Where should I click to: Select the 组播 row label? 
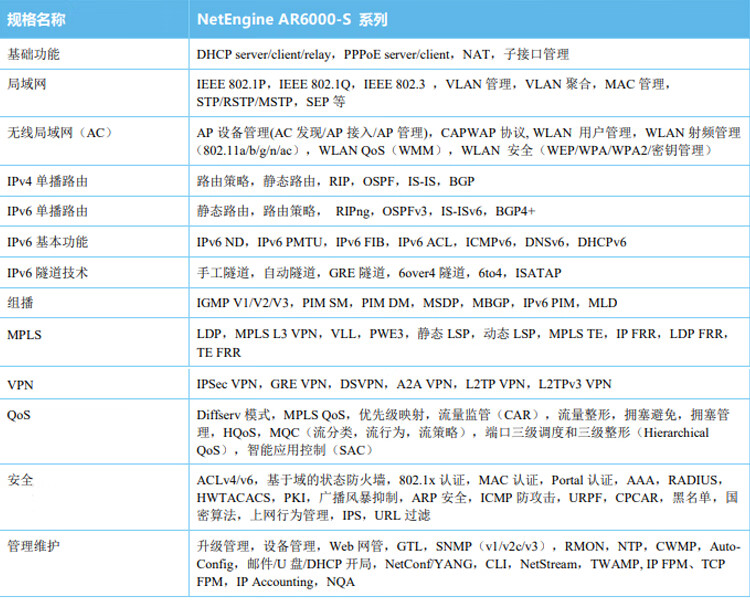tap(20, 302)
